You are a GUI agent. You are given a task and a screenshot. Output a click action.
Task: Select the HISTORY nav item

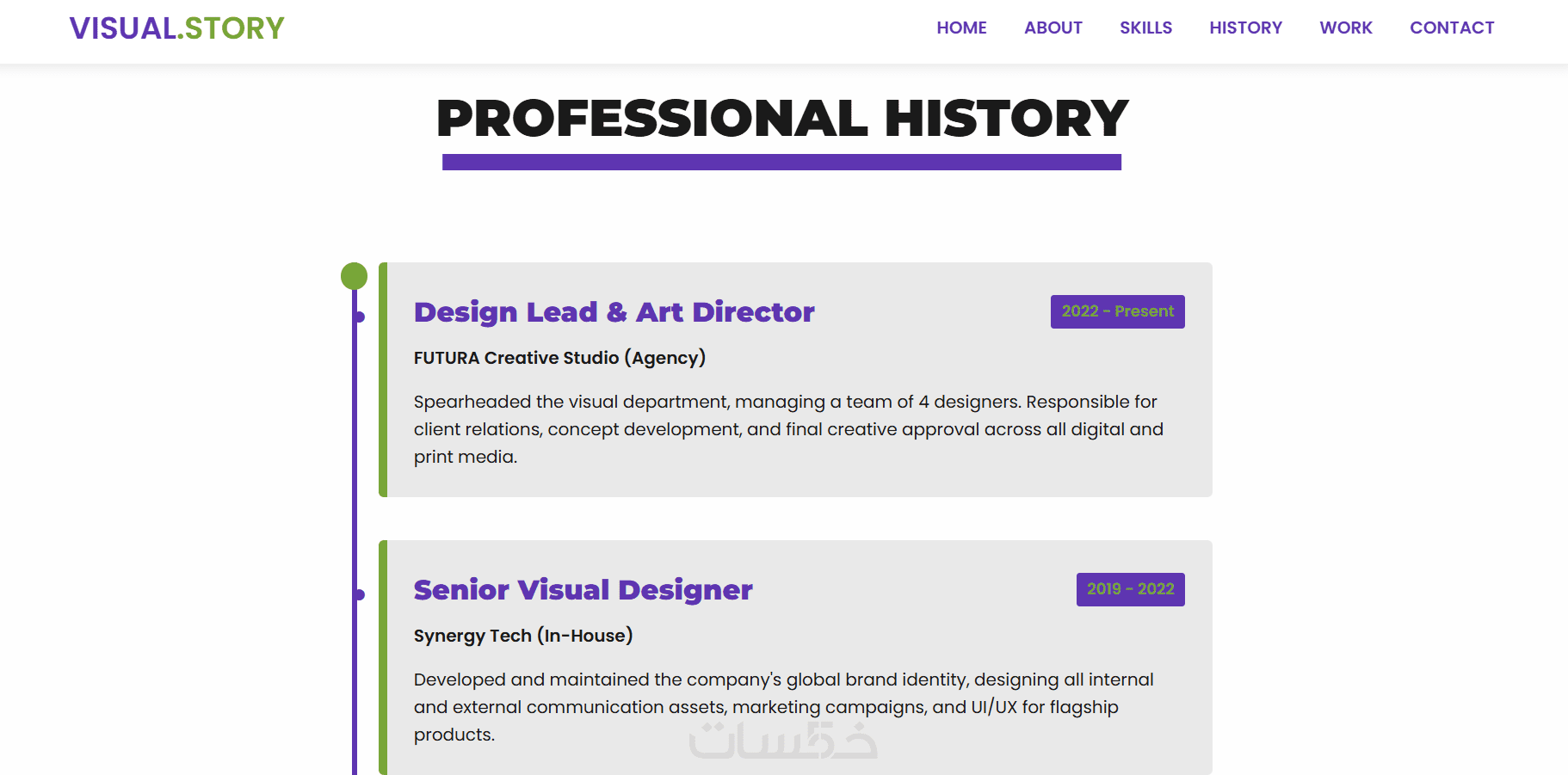[1245, 28]
